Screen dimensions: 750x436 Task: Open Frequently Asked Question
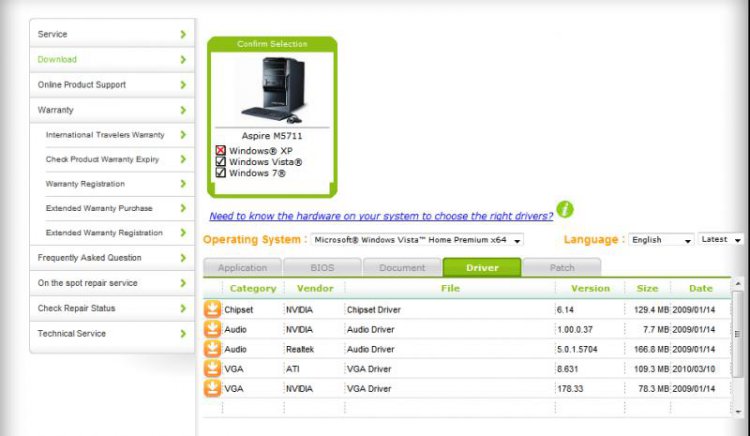click(x=112, y=258)
